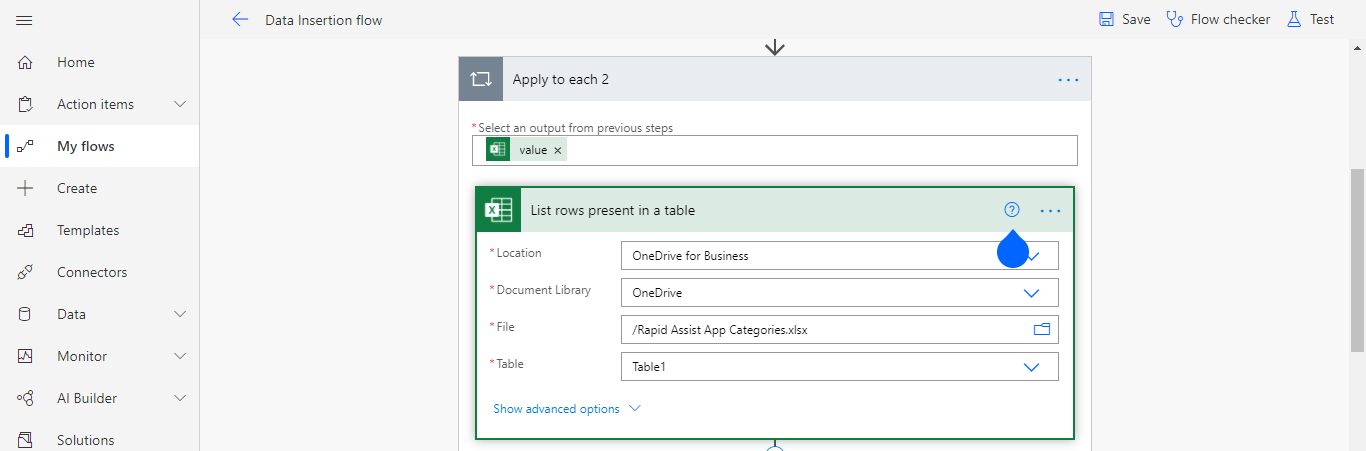This screenshot has width=1366, height=451.
Task: Click the File path field
Action: click(x=839, y=329)
